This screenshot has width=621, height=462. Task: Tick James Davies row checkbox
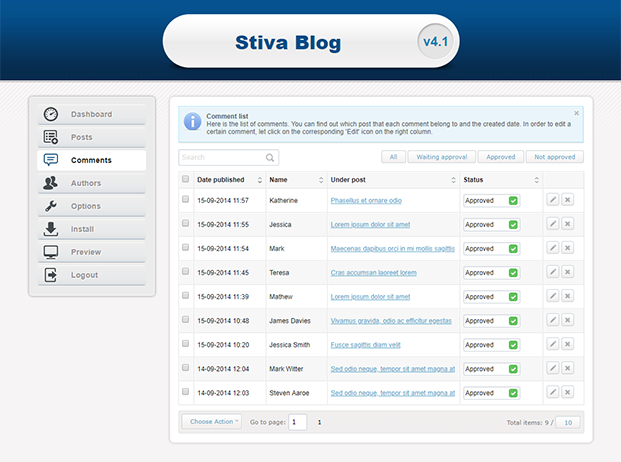tap(185, 319)
